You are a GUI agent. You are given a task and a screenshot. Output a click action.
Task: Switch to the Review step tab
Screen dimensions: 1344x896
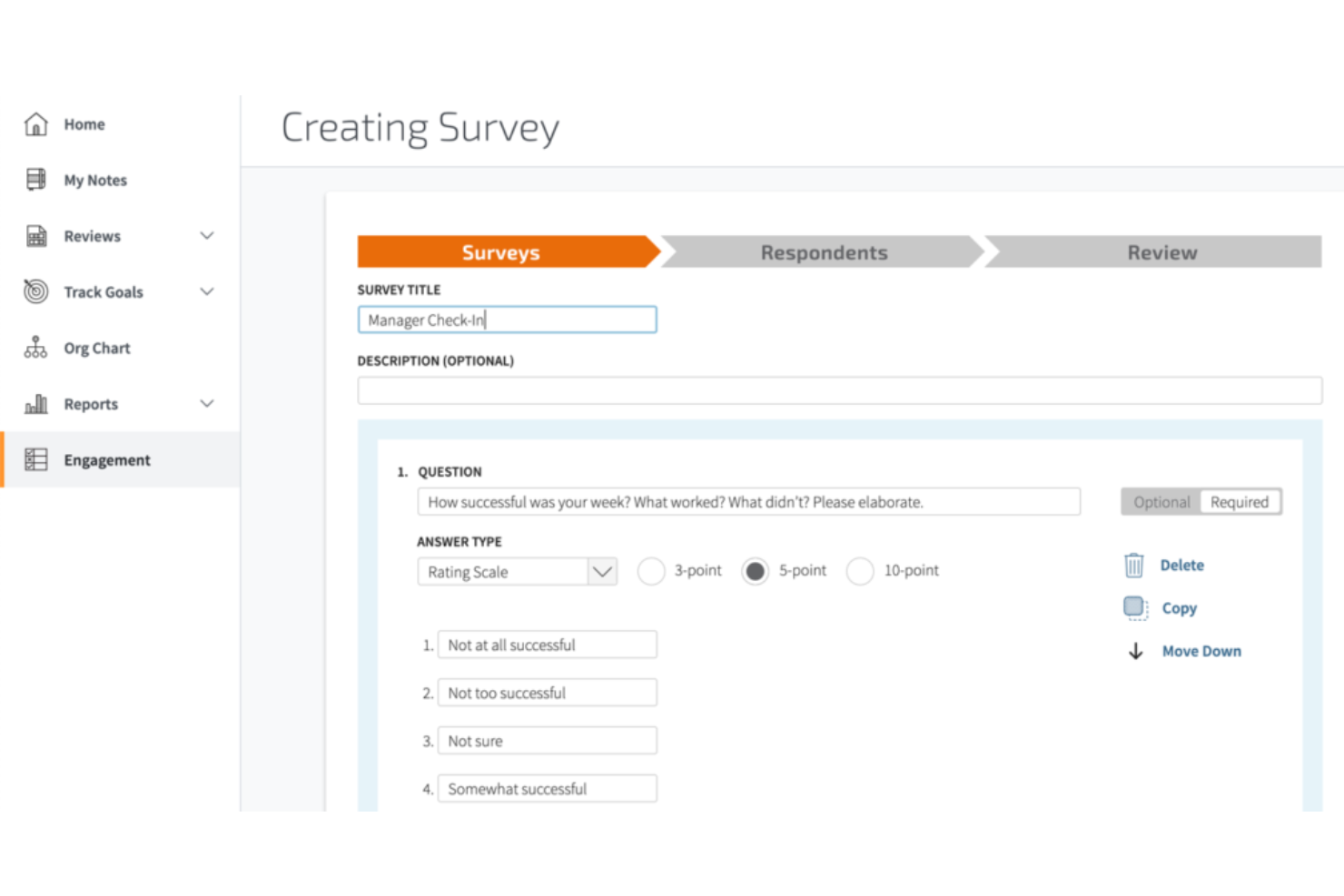point(1161,252)
